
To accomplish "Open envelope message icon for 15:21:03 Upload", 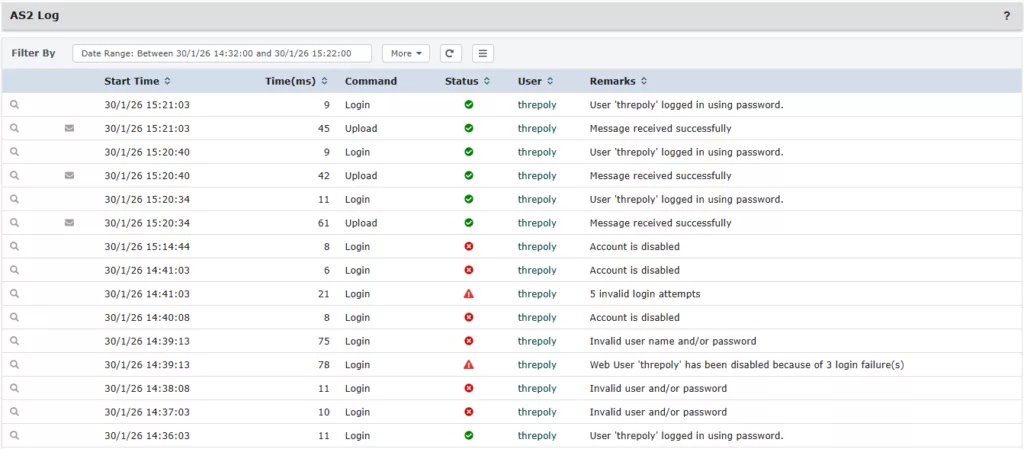I will [69, 129].
